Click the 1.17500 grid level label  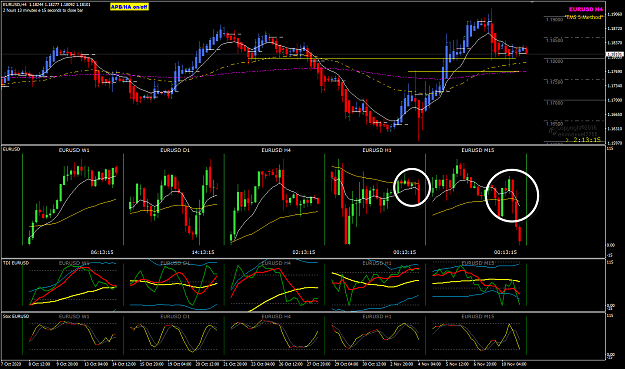(x=554, y=82)
